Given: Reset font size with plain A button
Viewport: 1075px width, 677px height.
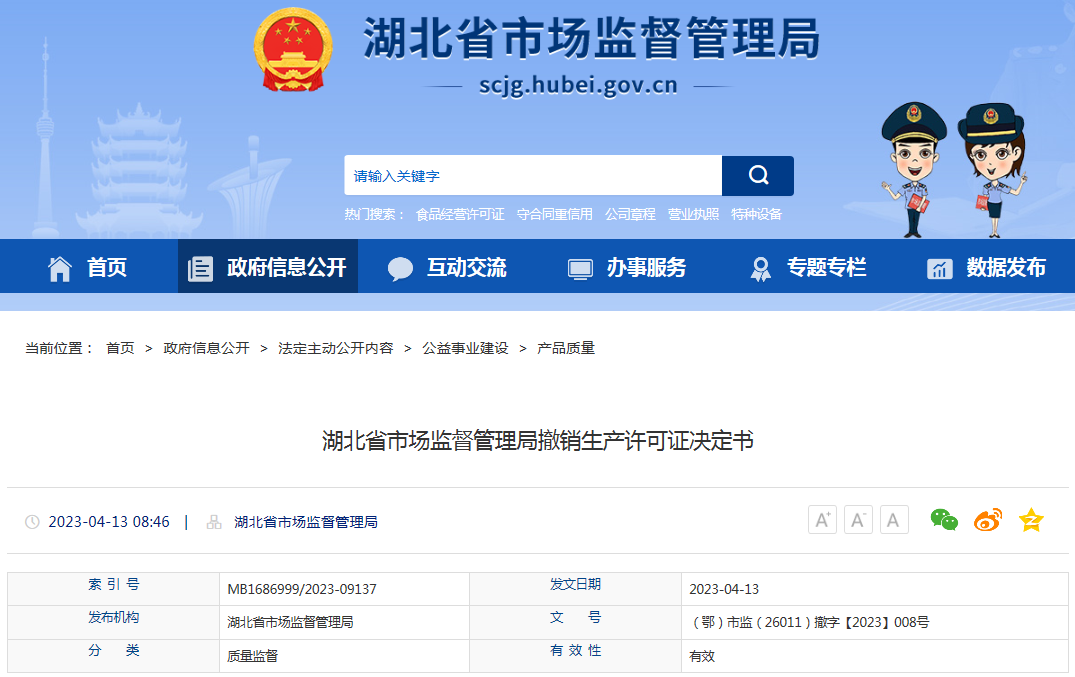Looking at the screenshot, I should [x=894, y=520].
